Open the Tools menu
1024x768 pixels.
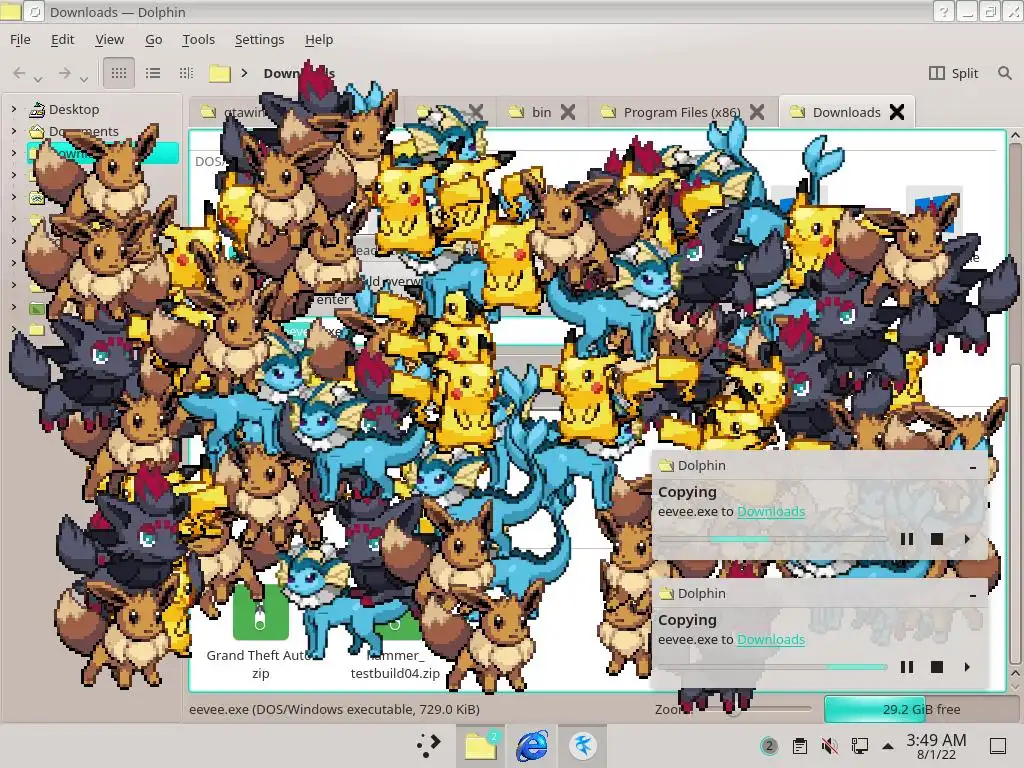pyautogui.click(x=199, y=39)
